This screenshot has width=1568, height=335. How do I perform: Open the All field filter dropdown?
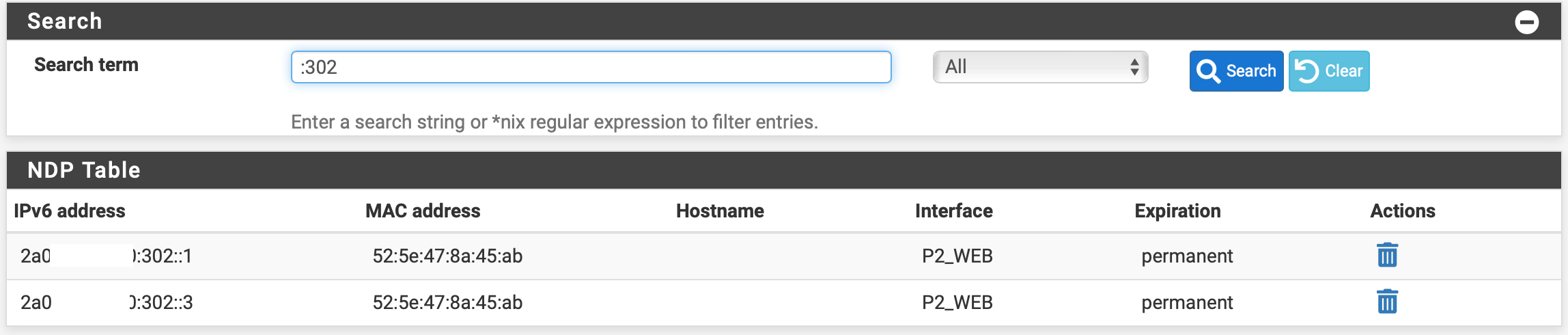click(x=1039, y=67)
